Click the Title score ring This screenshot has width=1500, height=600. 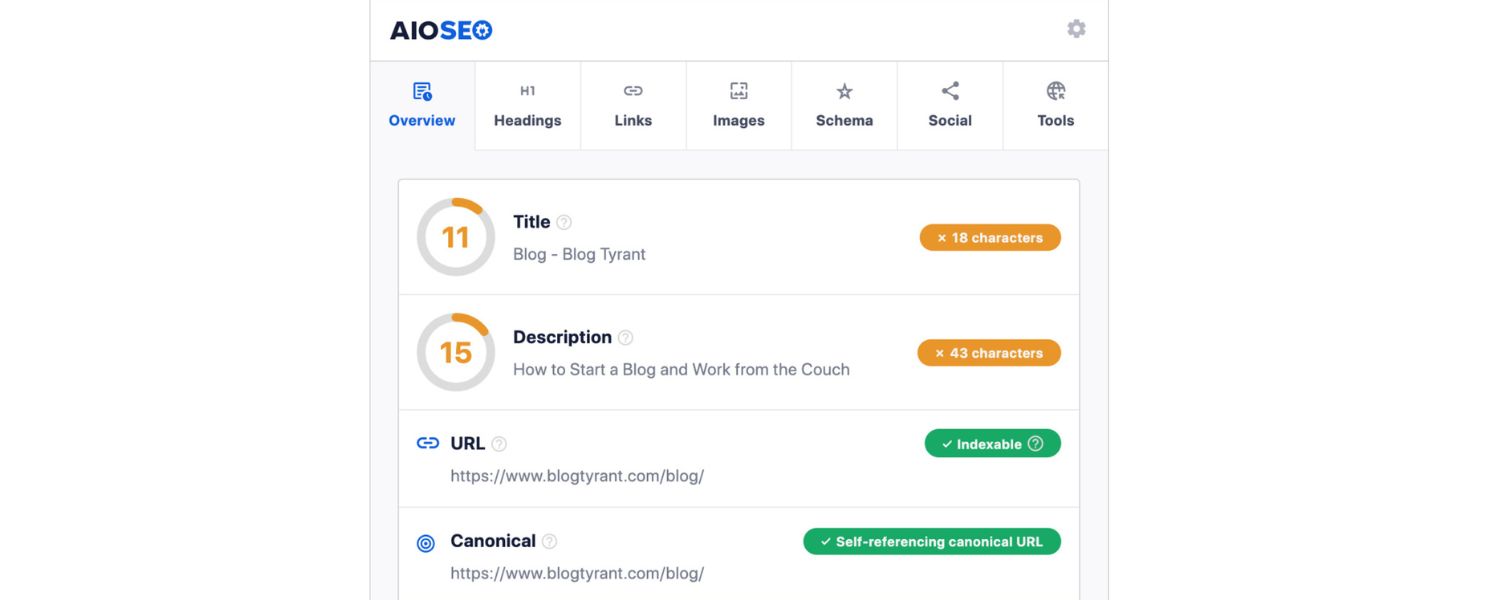[455, 237]
